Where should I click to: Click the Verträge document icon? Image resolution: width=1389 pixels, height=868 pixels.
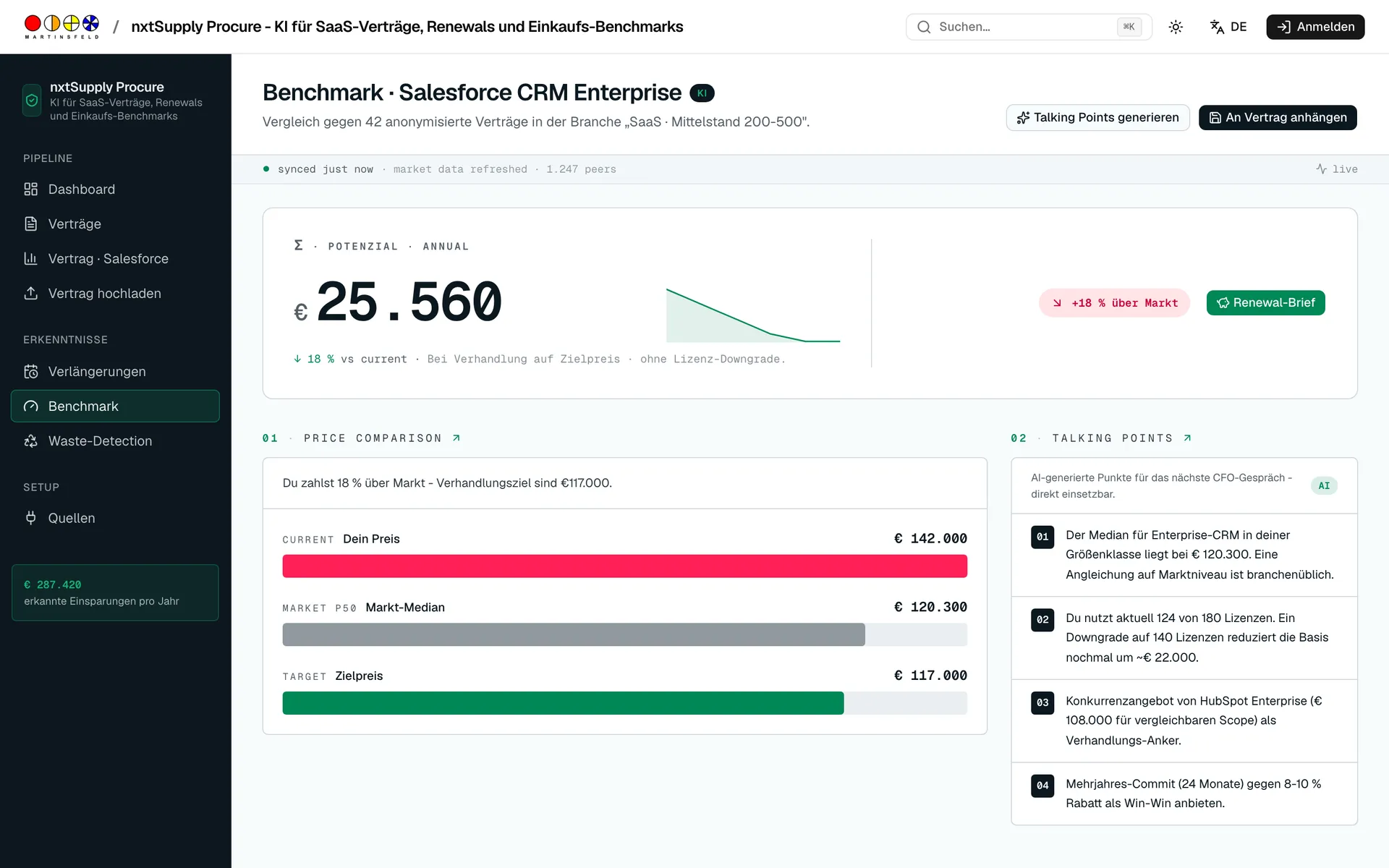pos(30,224)
